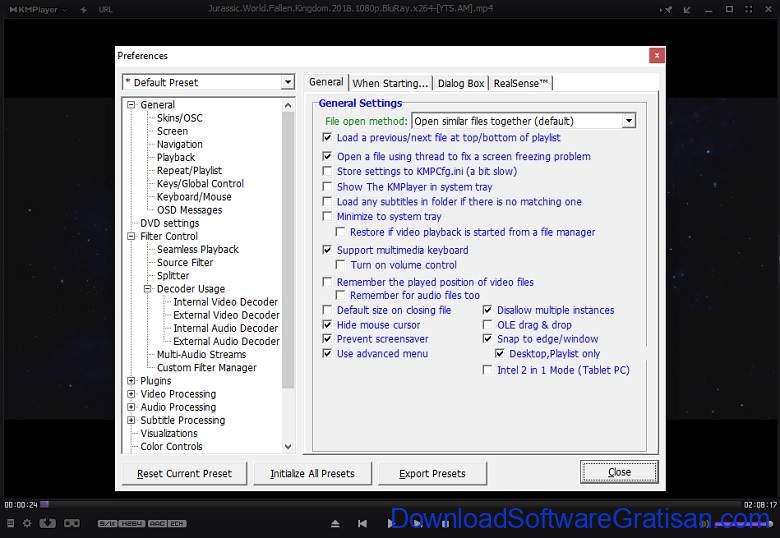Expand the Video Processing tree node

point(131,394)
